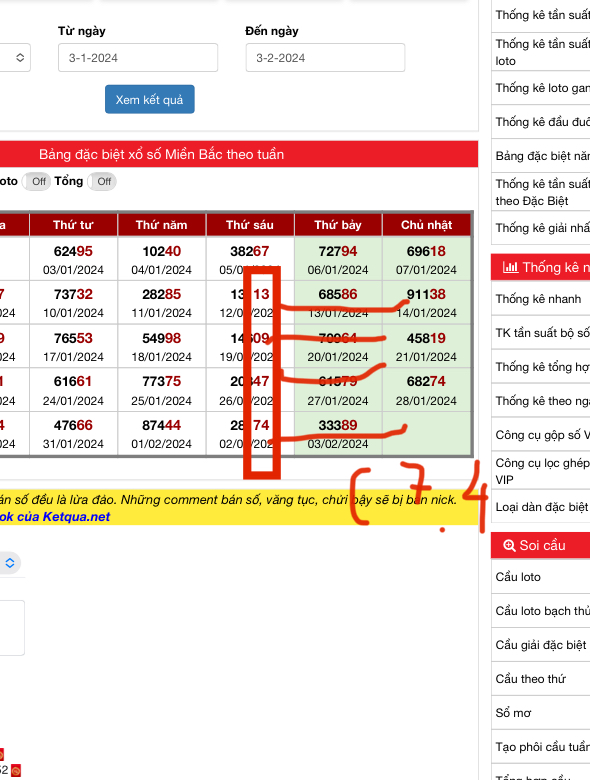Screen dimensions: 590x780
Task: Click the Xem kết quả button
Action: [x=150, y=99]
